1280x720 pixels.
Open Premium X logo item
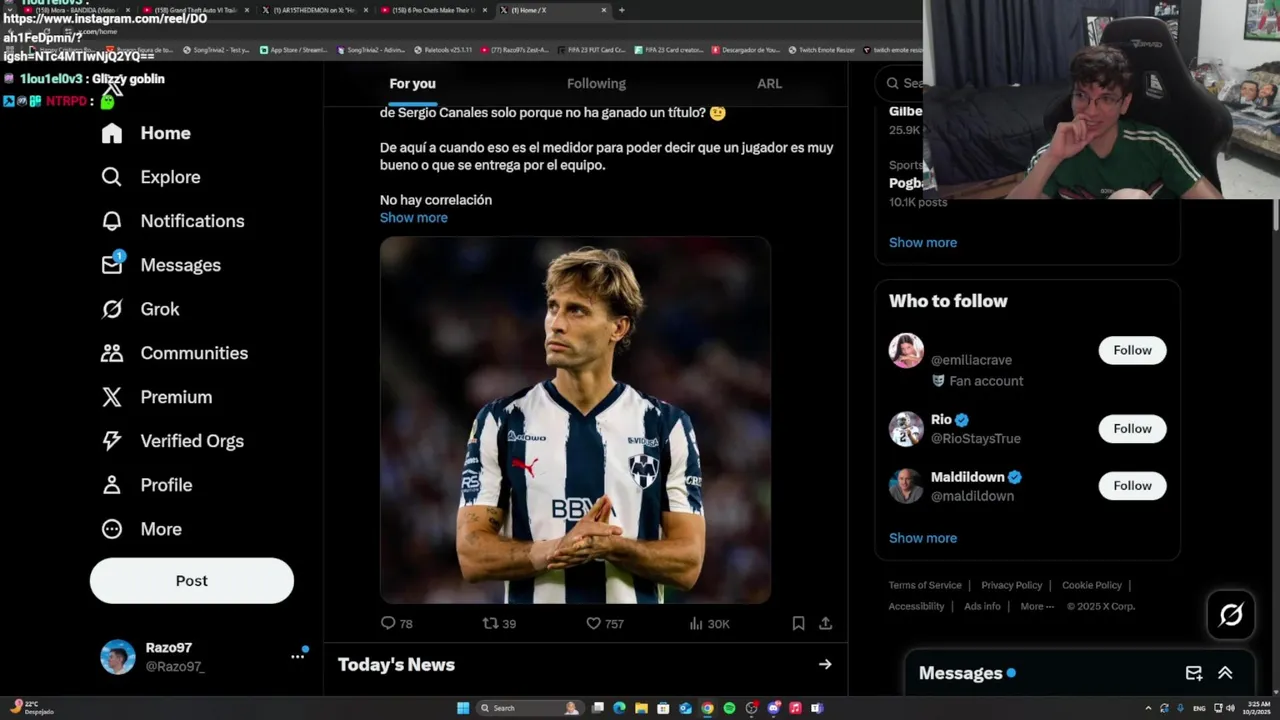[111, 397]
